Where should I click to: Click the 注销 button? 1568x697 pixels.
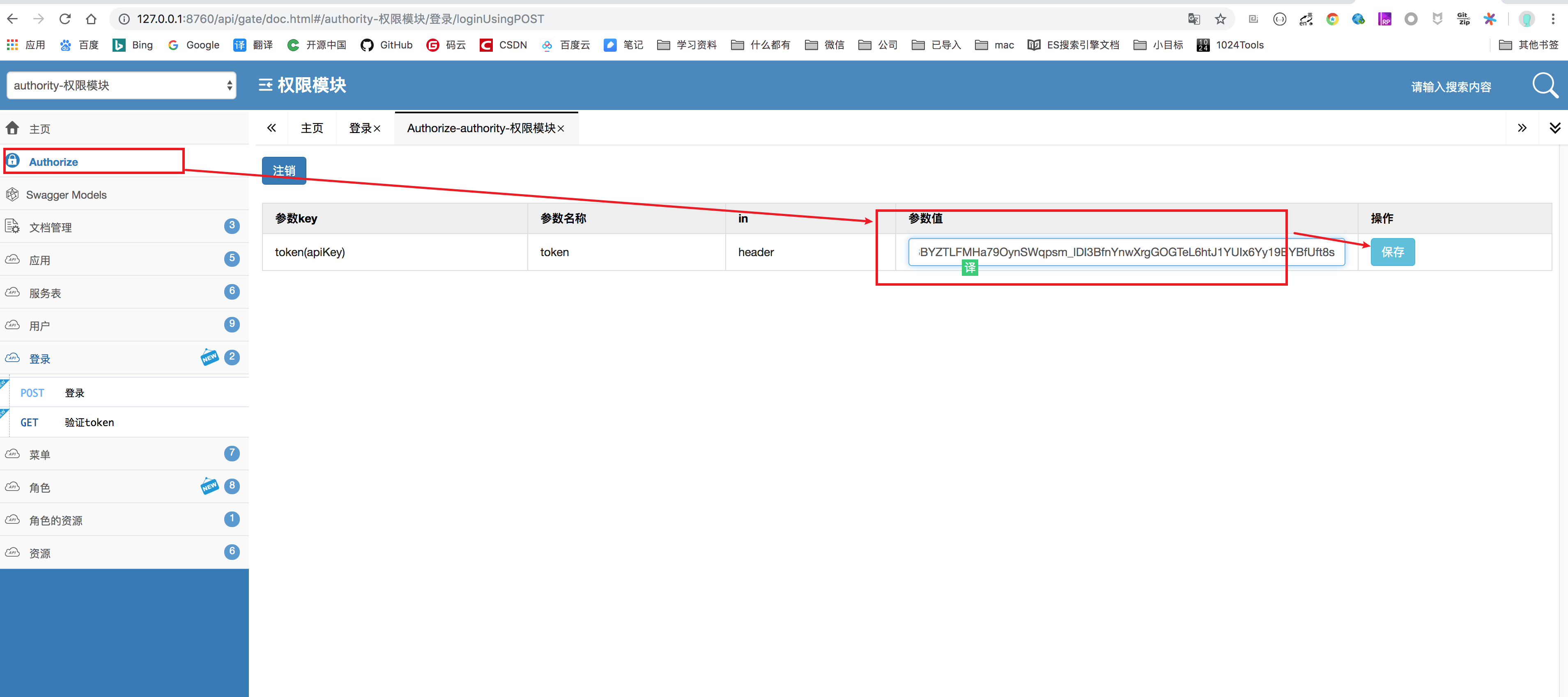point(284,169)
